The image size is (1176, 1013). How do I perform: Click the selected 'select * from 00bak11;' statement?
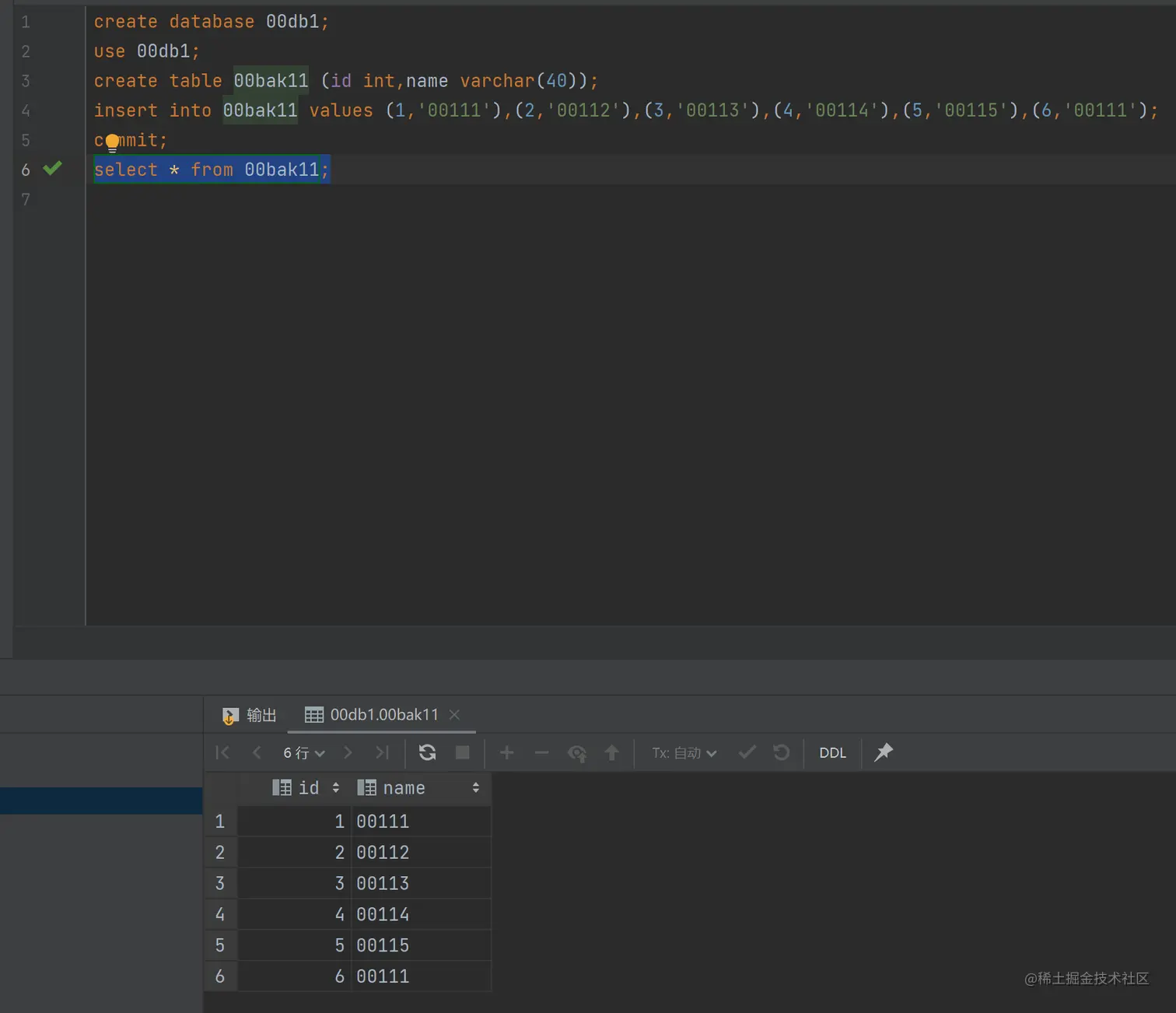click(212, 170)
